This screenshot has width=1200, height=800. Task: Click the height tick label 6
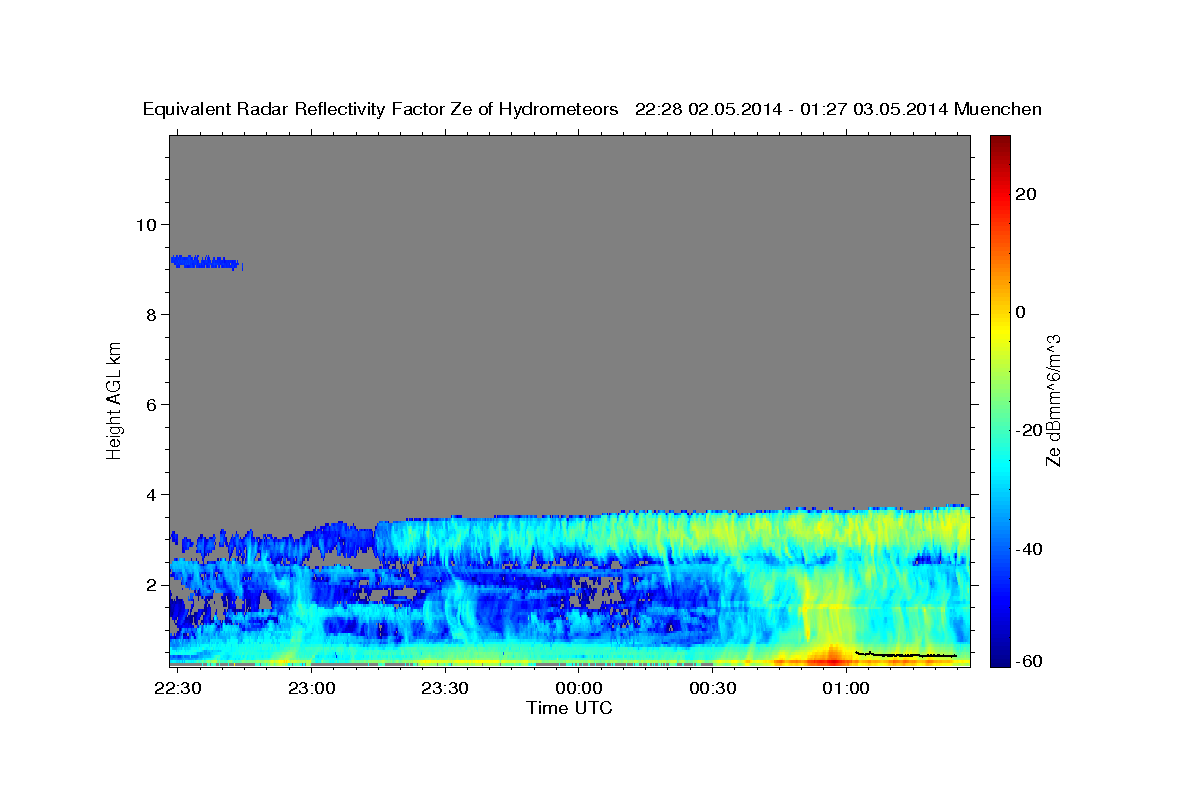(x=150, y=404)
